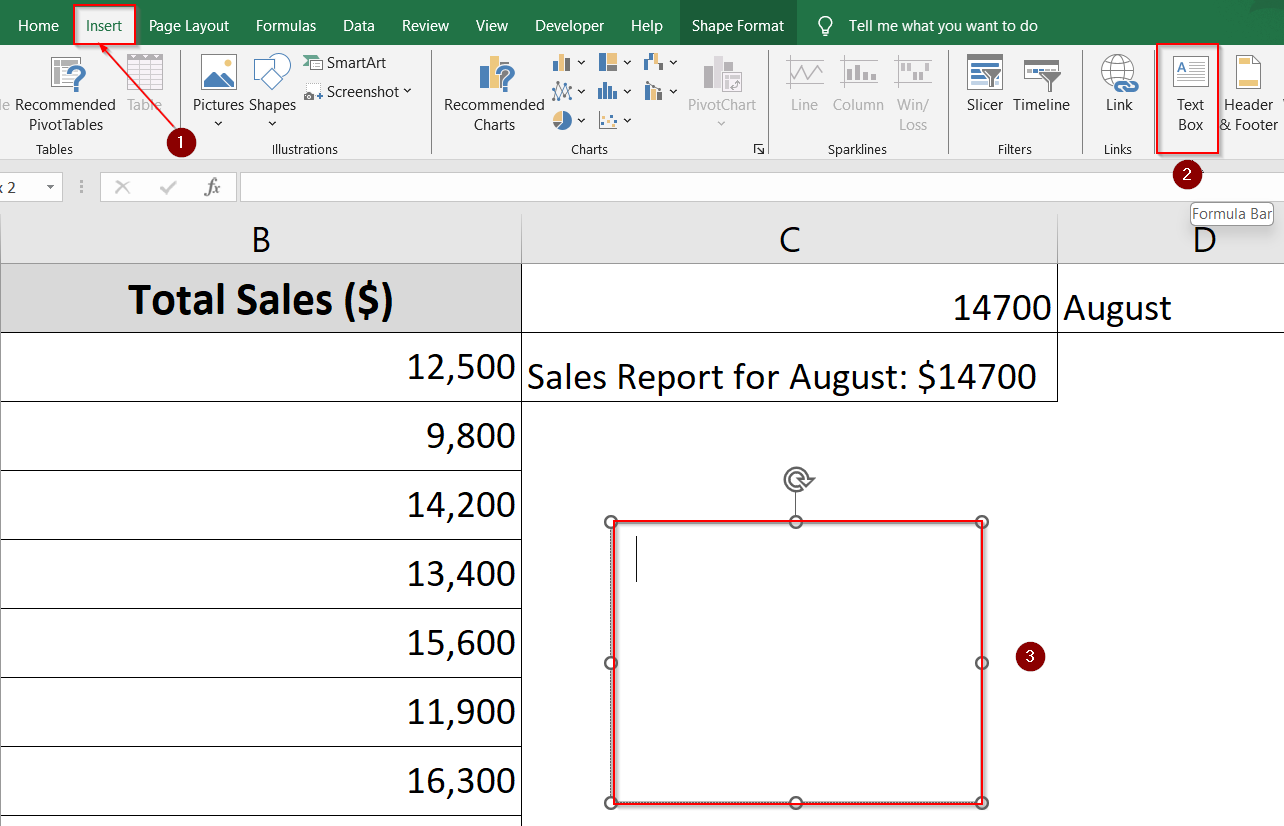
Task: Switch to the Insert tab
Action: [x=104, y=25]
